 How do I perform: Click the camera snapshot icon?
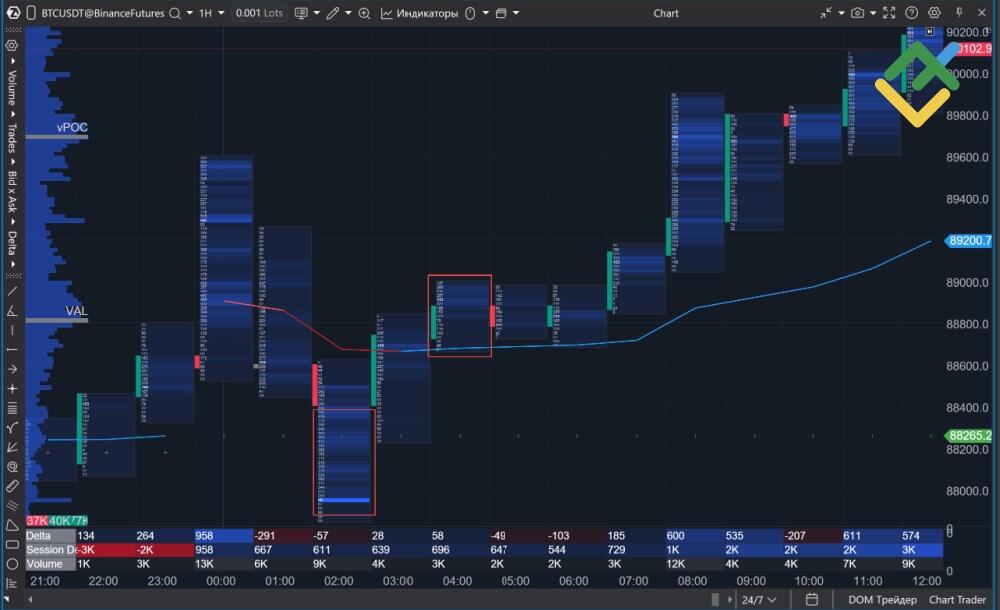pyautogui.click(x=858, y=13)
